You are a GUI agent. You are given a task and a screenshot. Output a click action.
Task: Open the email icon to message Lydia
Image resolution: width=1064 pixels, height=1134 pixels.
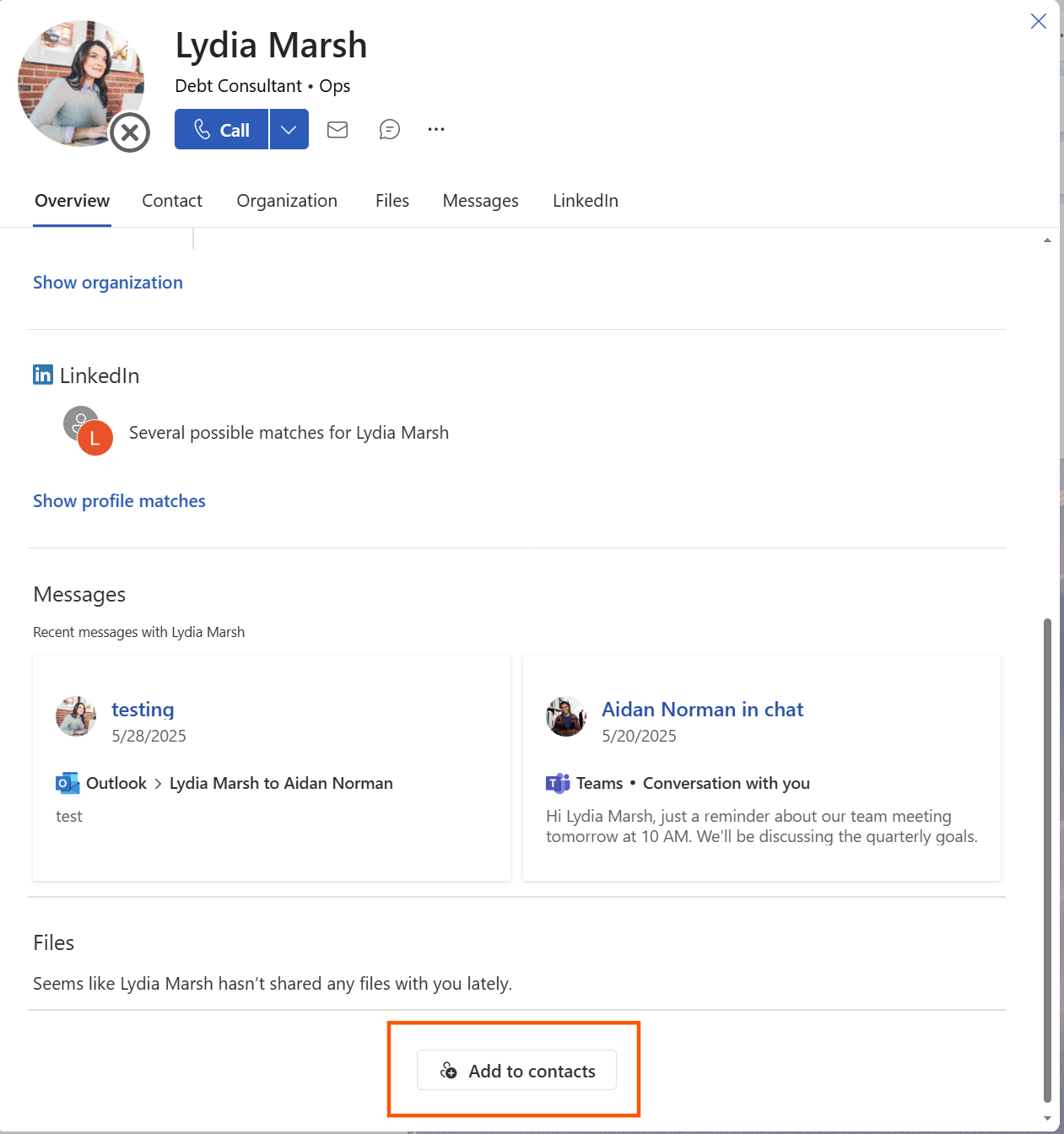337,129
